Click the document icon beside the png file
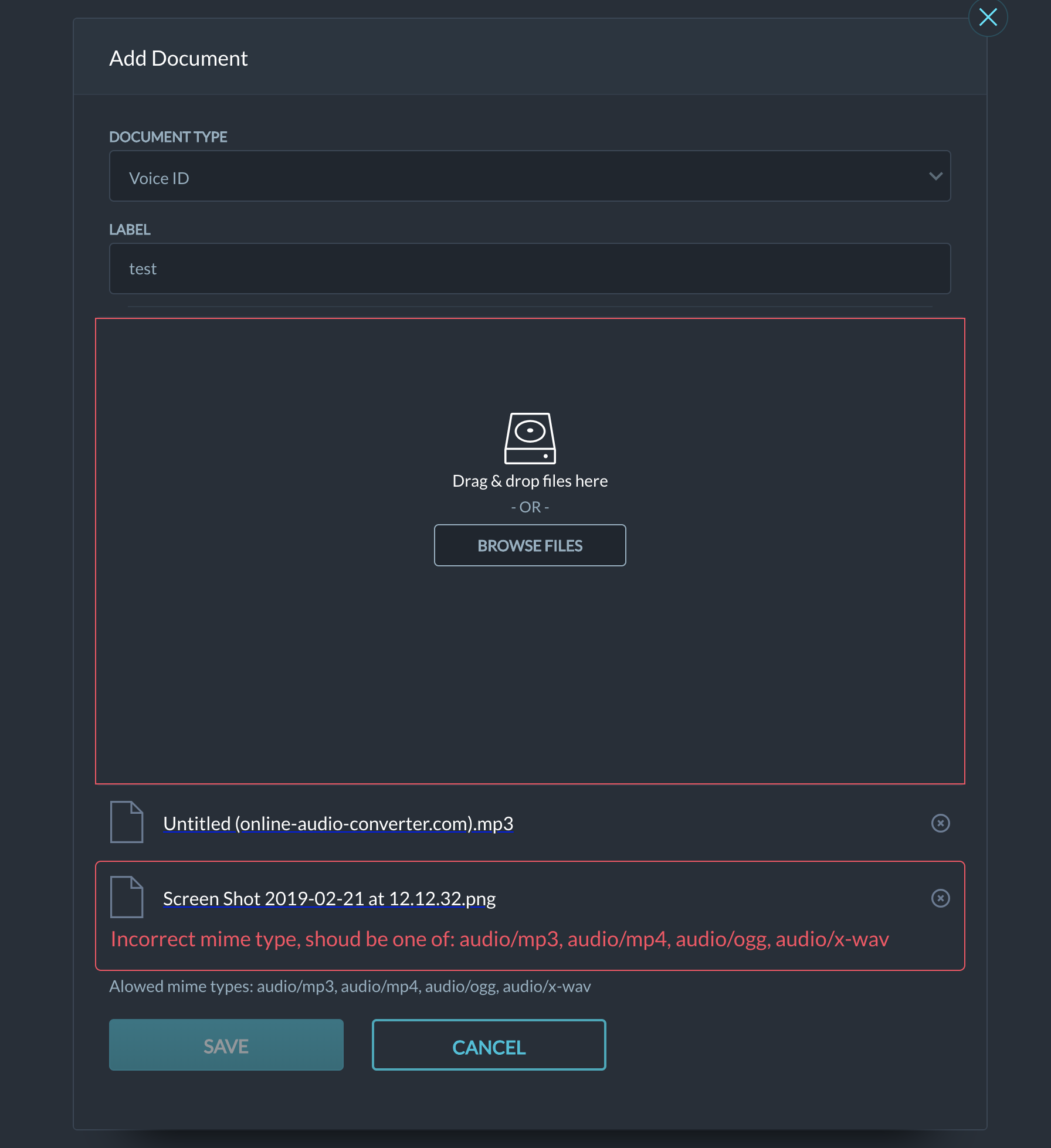 coord(127,898)
